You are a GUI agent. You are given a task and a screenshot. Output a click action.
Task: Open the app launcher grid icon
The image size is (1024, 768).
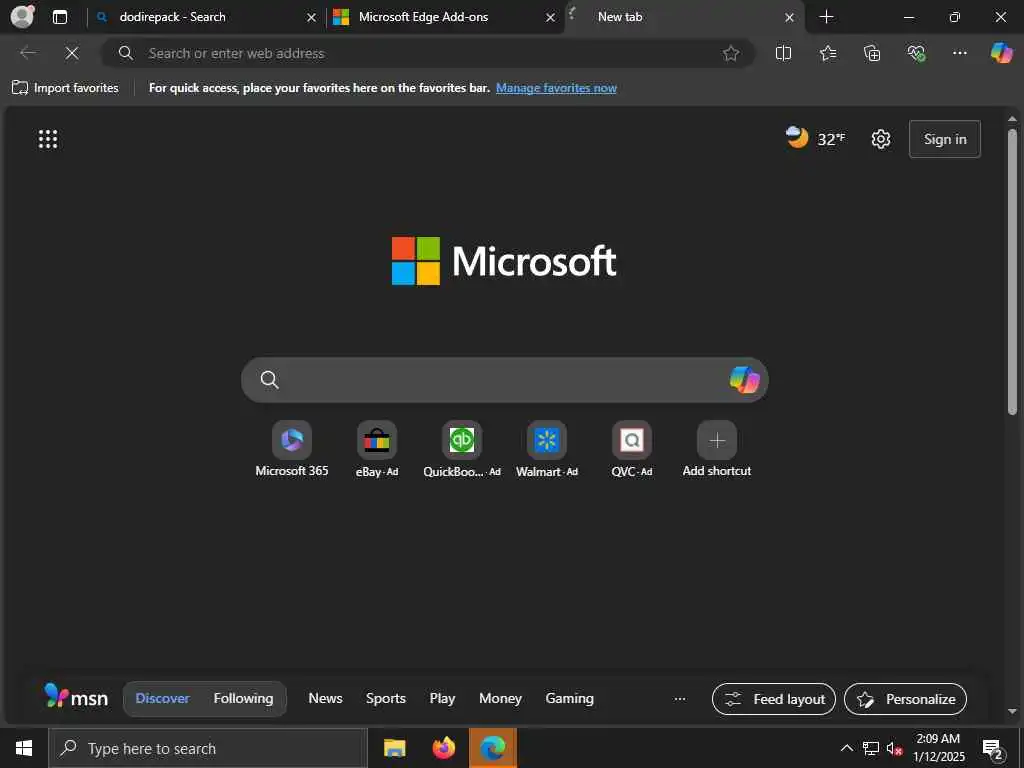click(48, 138)
